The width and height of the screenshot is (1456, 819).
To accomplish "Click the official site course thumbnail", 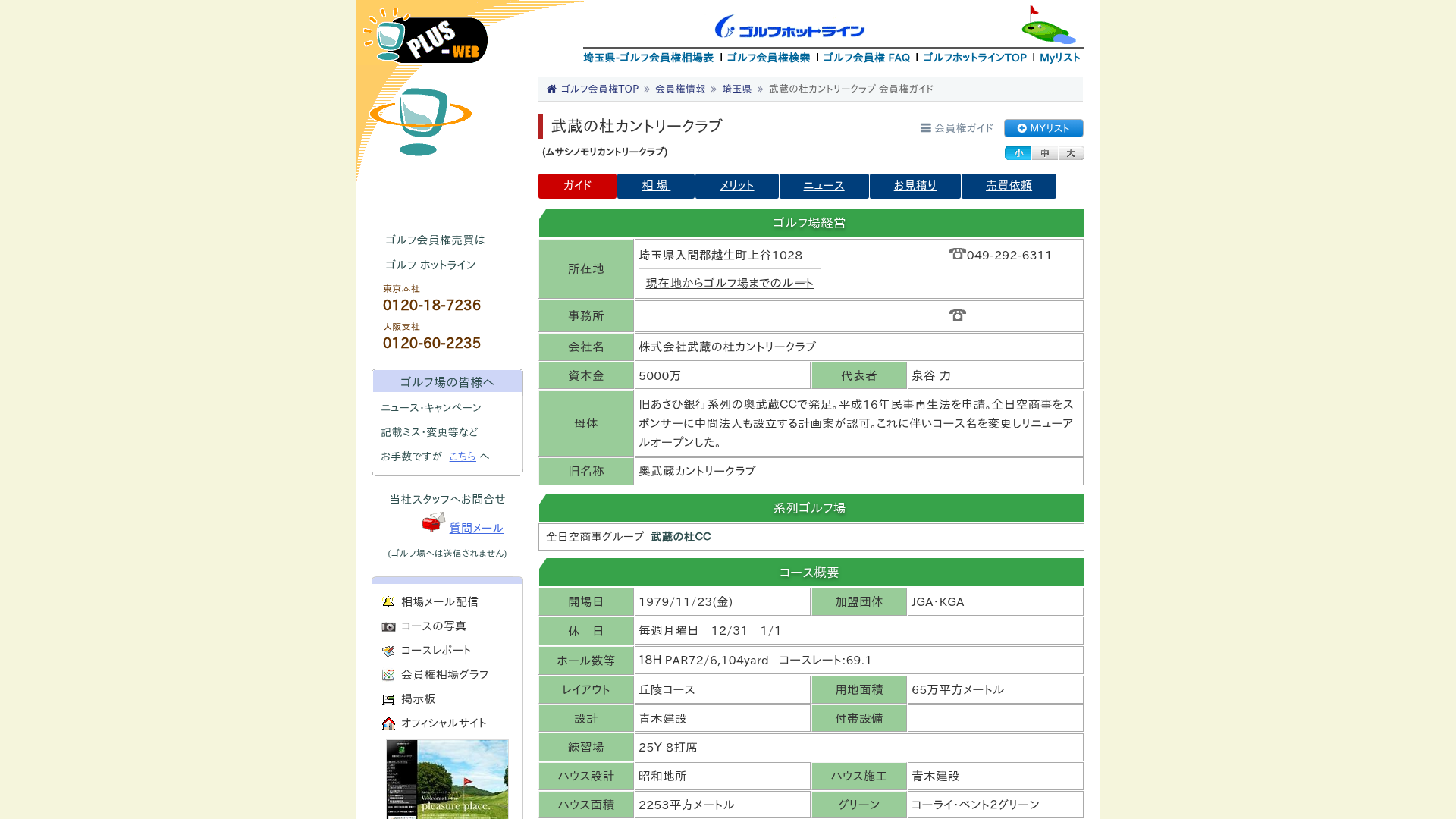I will point(447,780).
